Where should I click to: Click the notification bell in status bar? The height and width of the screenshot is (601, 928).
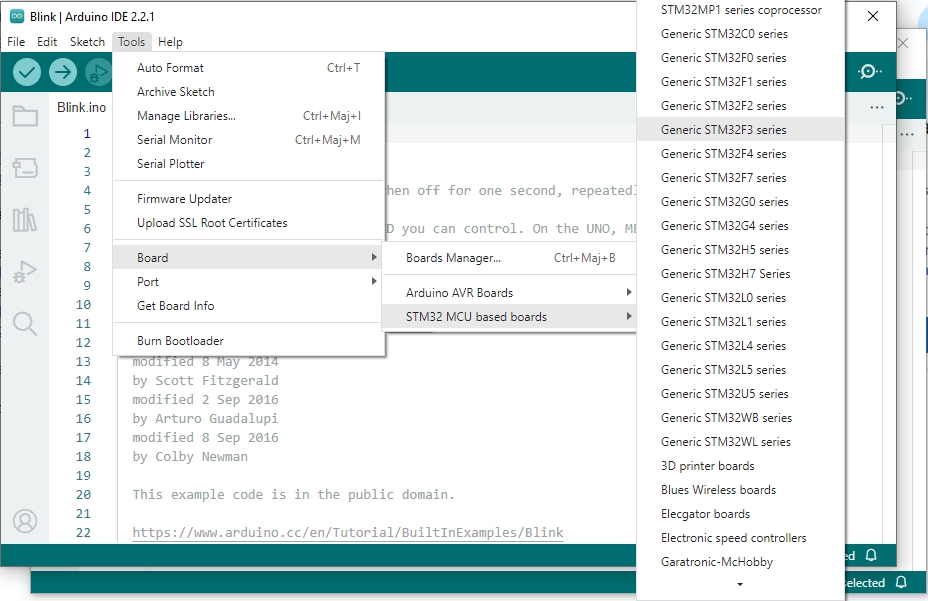coord(871,555)
